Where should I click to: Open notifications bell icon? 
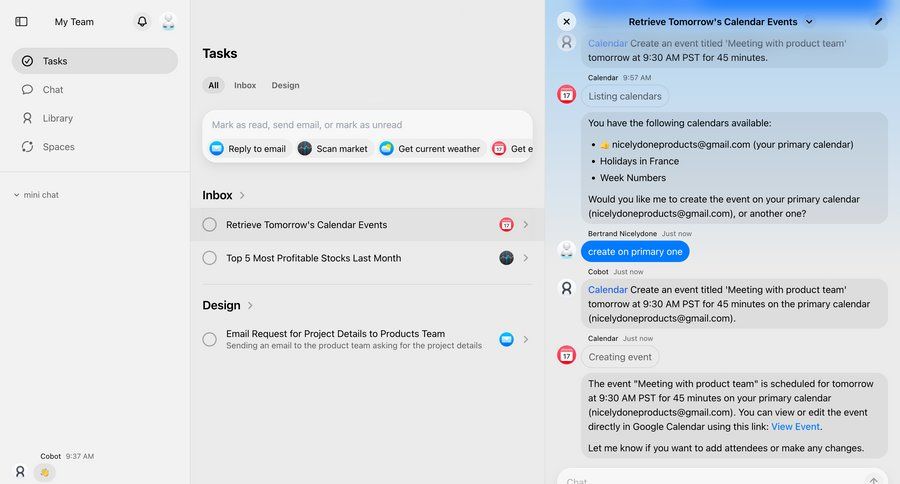coord(142,21)
